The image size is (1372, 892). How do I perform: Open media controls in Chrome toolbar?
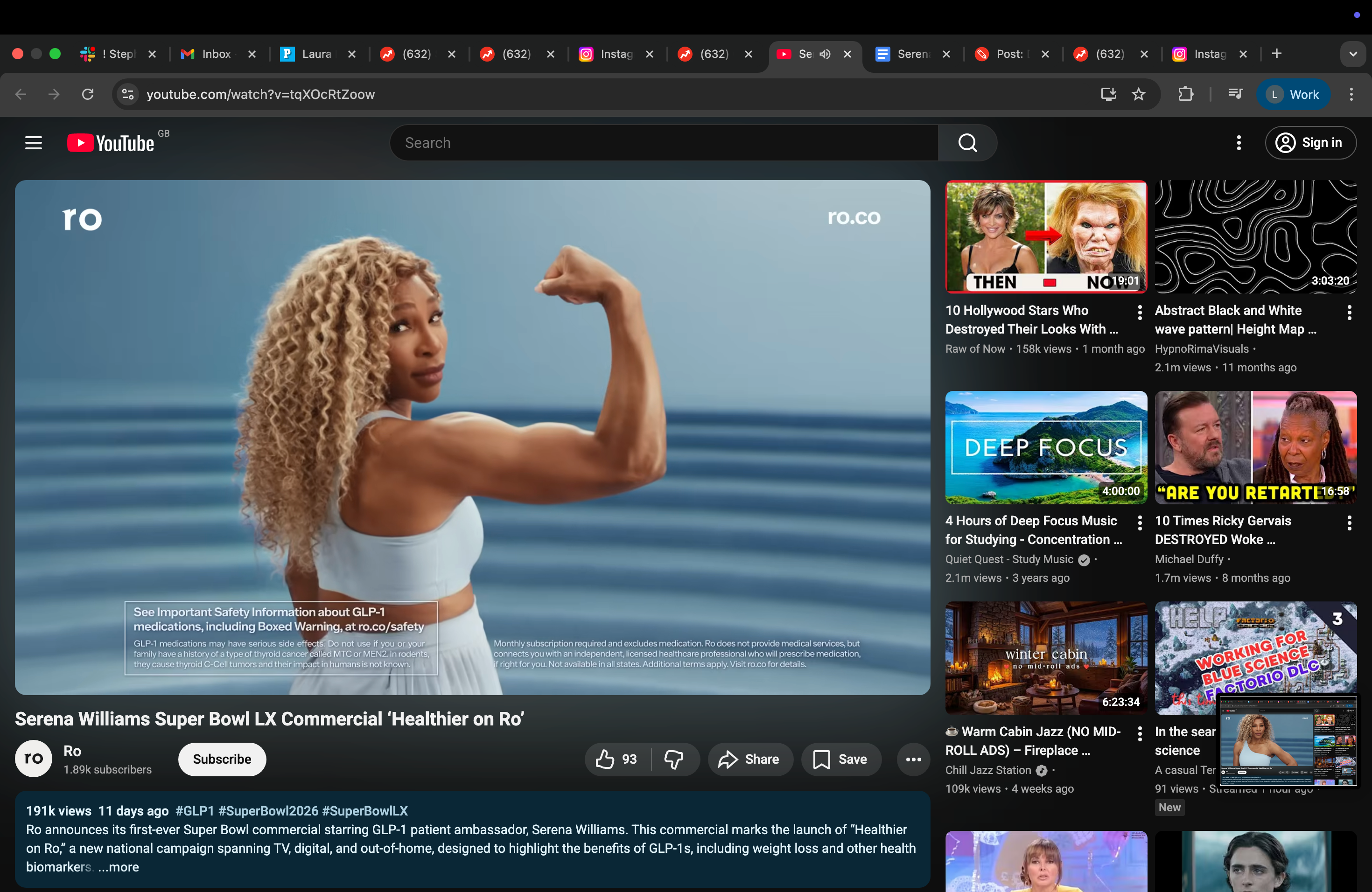1235,94
